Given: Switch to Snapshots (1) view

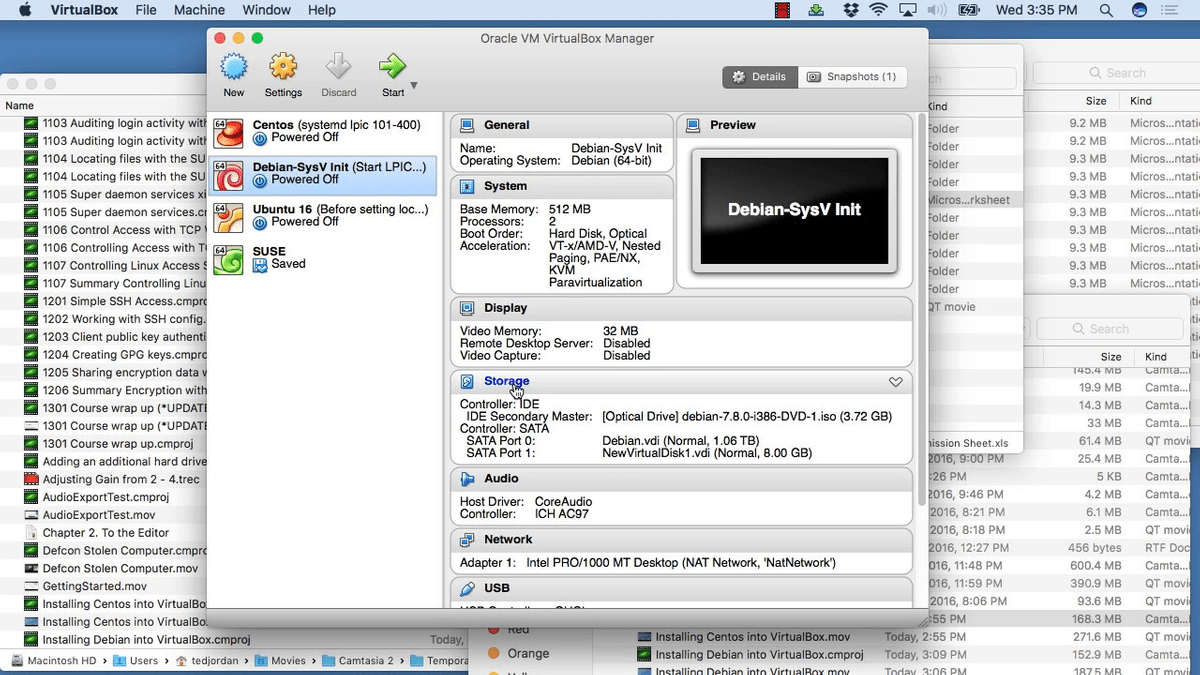Looking at the screenshot, I should click(852, 77).
